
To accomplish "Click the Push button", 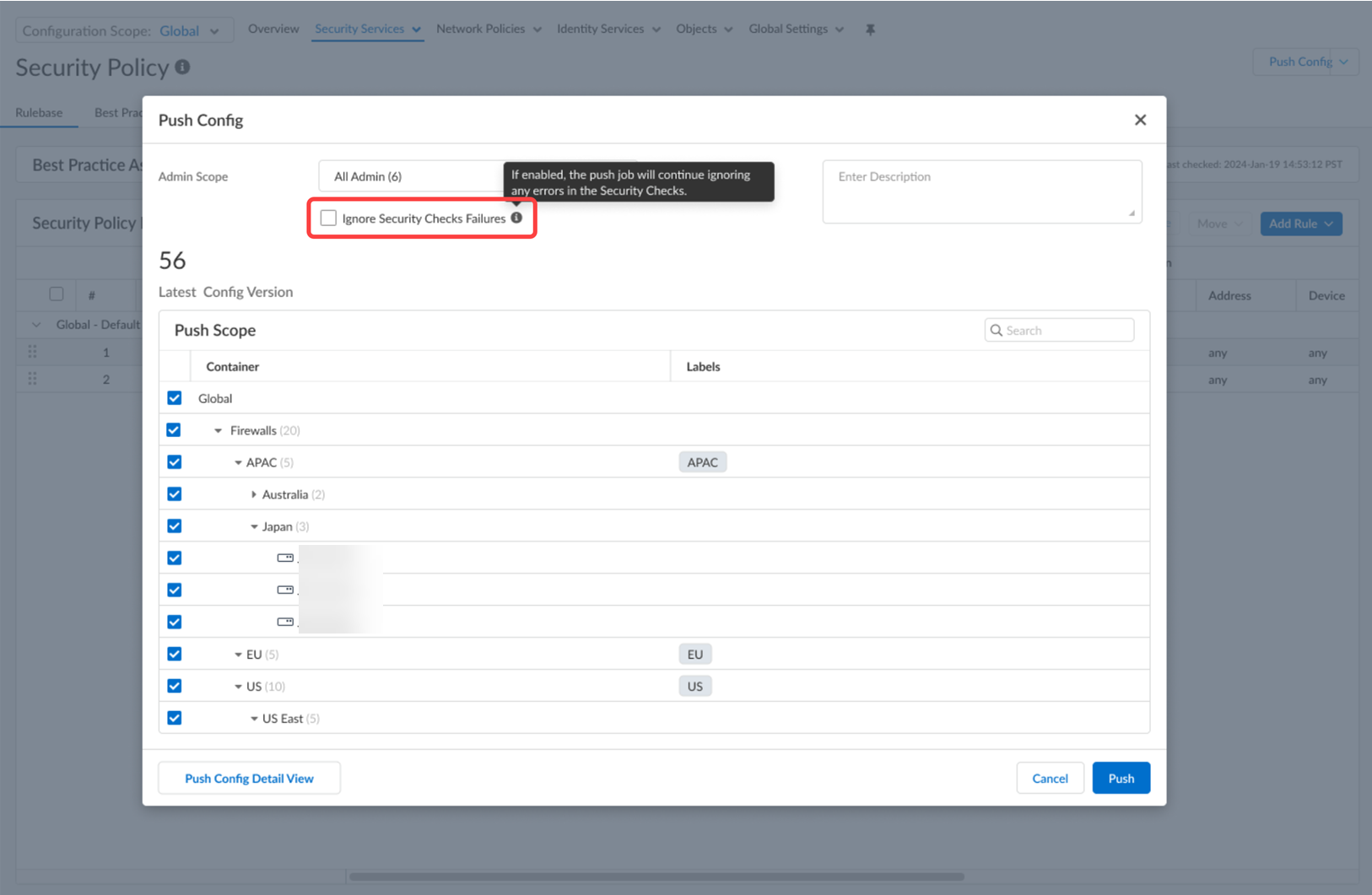I will click(x=1121, y=778).
